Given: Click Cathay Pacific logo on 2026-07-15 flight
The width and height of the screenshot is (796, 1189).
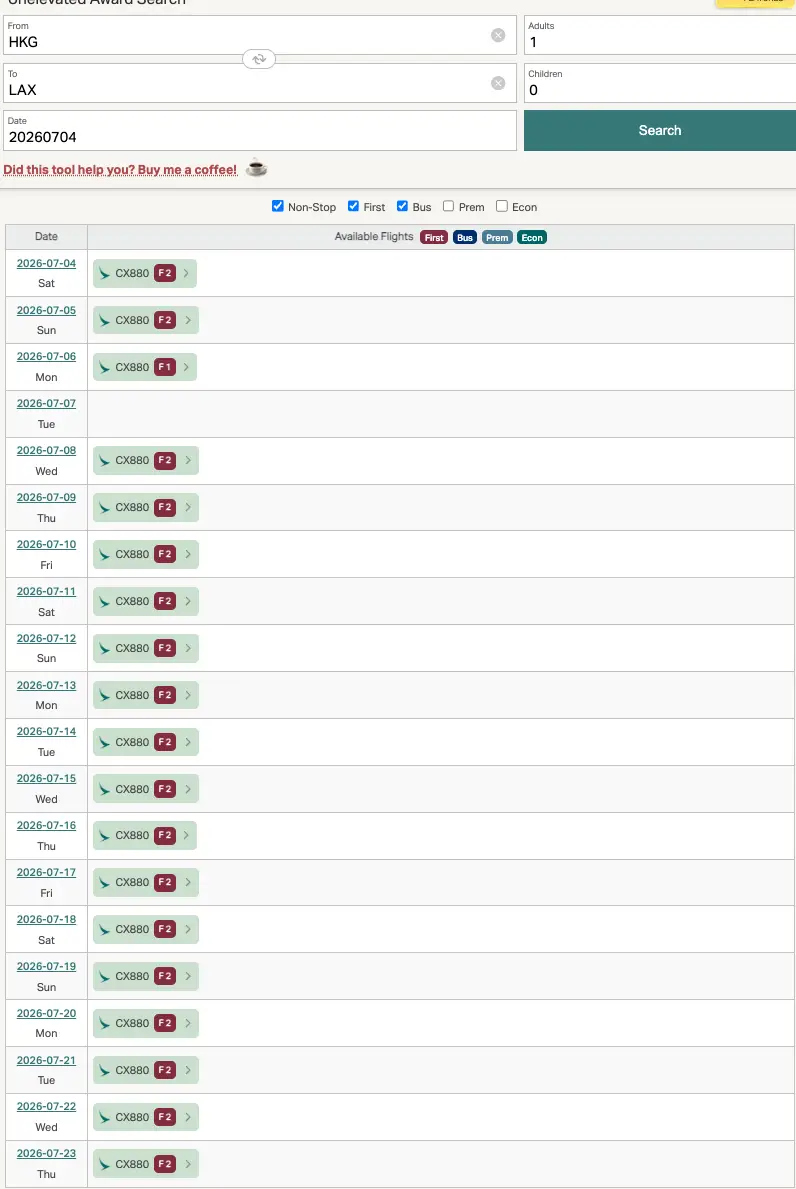Looking at the screenshot, I should tap(105, 789).
